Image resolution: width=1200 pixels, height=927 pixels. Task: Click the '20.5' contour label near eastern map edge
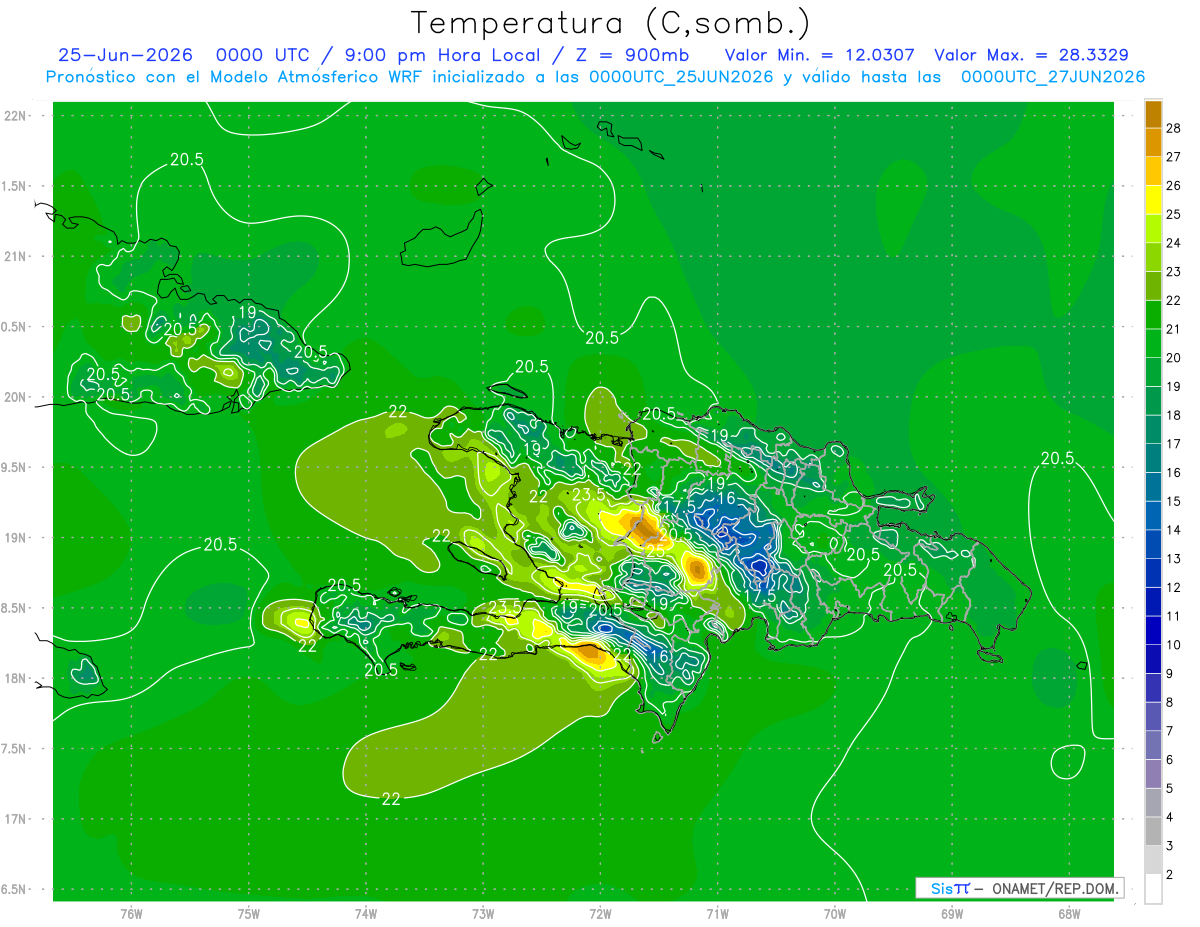coord(1057,458)
